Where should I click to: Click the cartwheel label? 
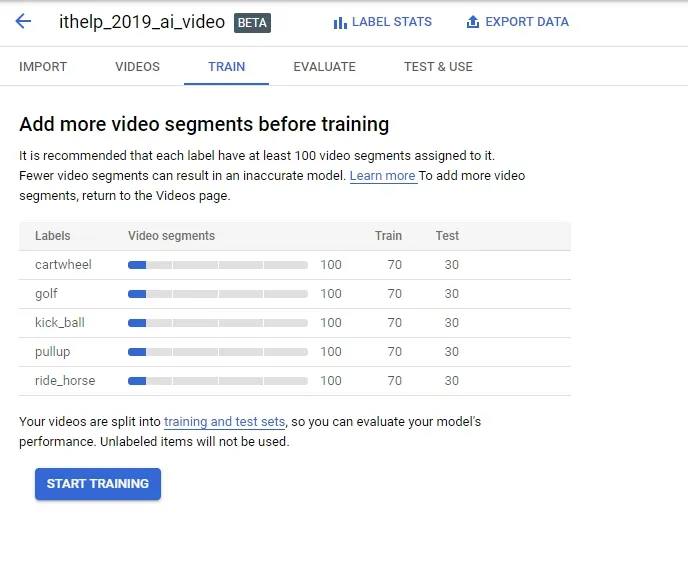tap(63, 265)
